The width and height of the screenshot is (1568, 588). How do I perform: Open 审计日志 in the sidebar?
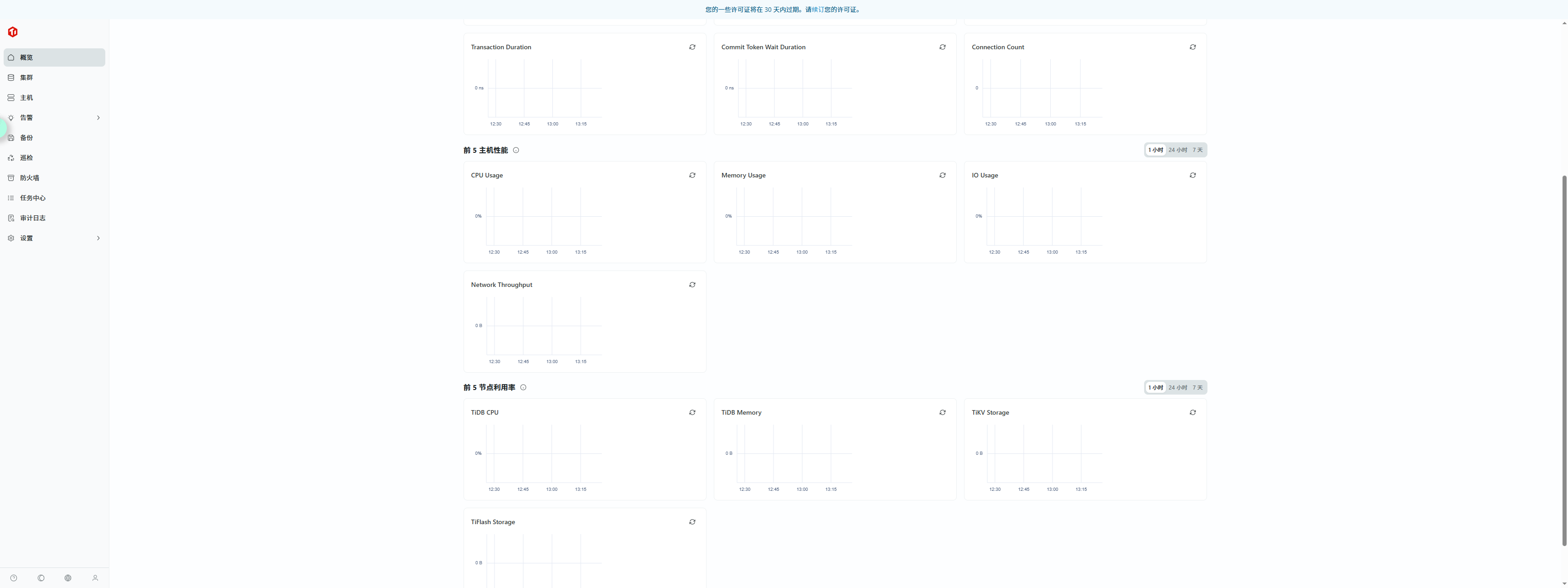pos(33,218)
